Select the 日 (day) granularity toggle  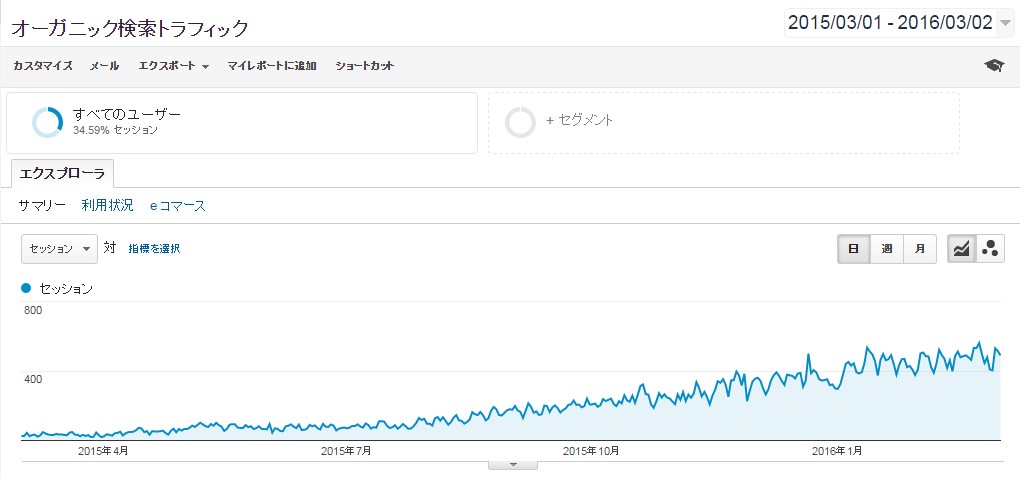(x=853, y=249)
